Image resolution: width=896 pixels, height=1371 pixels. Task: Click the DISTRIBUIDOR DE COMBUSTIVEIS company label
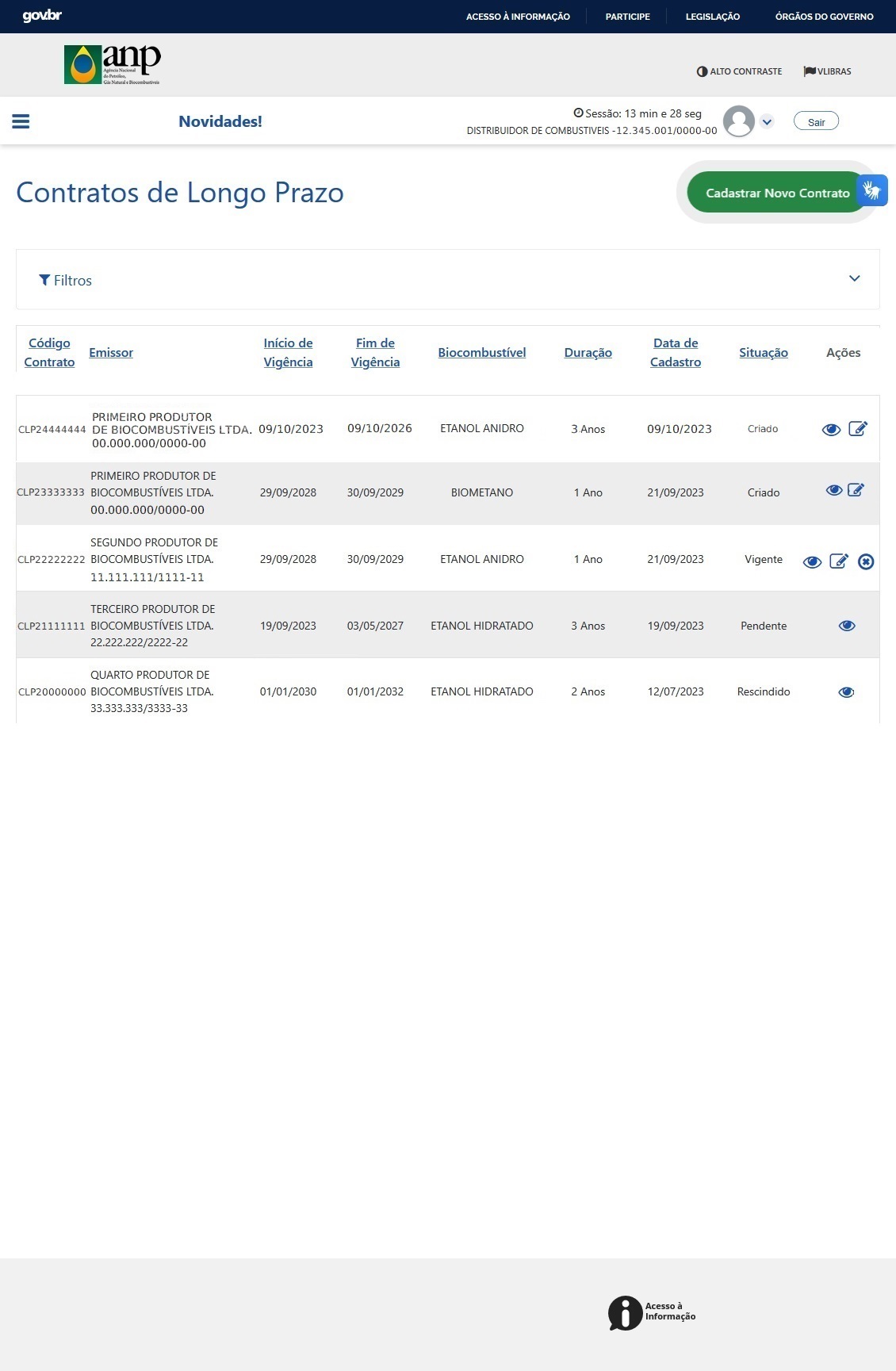[592, 131]
